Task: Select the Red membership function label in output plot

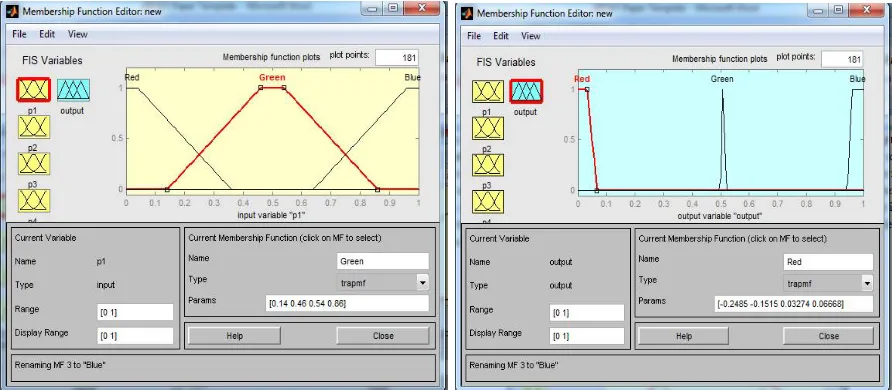Action: pyautogui.click(x=583, y=79)
